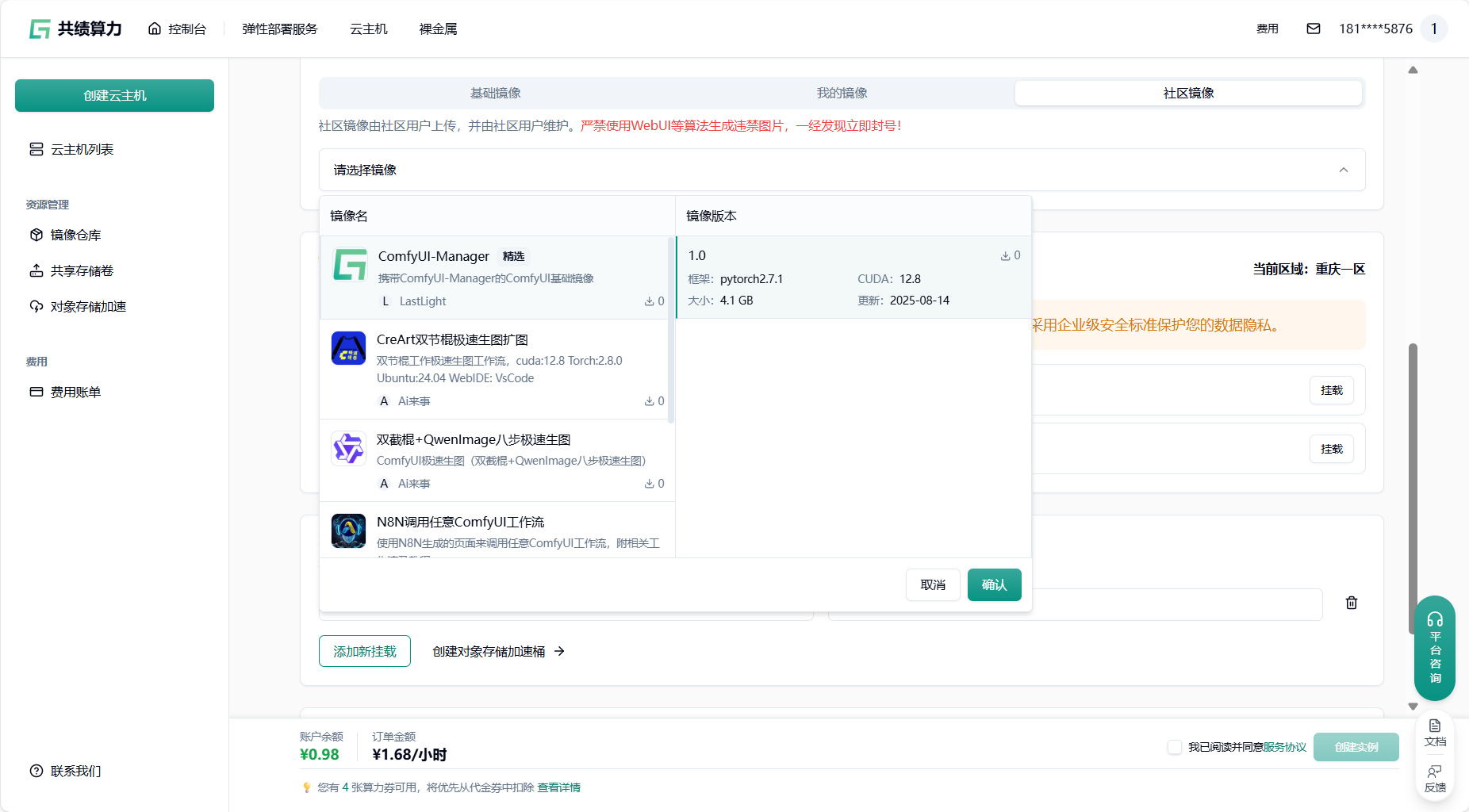Choose image version 1.0 row
This screenshot has height=812, width=1469.
tap(853, 278)
